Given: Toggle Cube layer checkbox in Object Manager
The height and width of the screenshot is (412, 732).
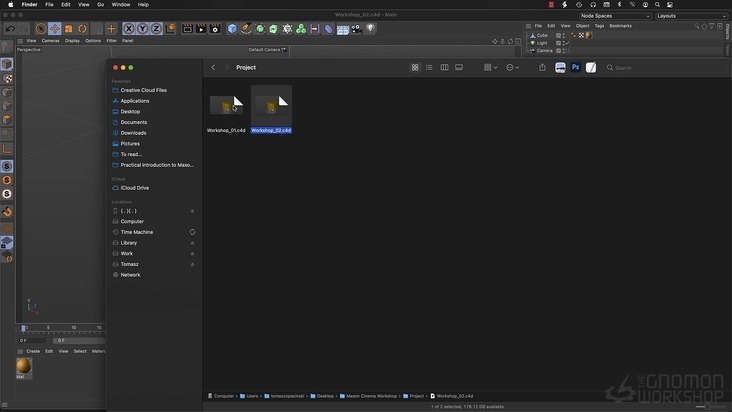Looking at the screenshot, I should tap(558, 35).
